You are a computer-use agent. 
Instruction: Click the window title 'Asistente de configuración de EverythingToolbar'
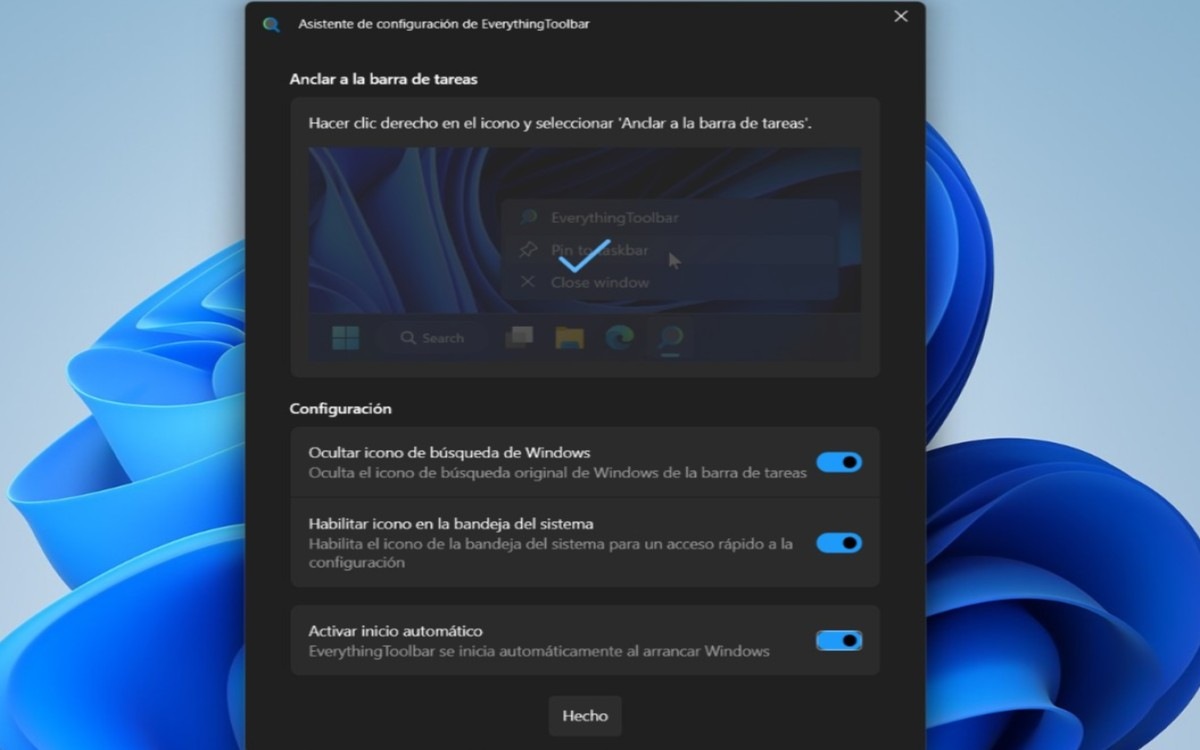[x=444, y=24]
